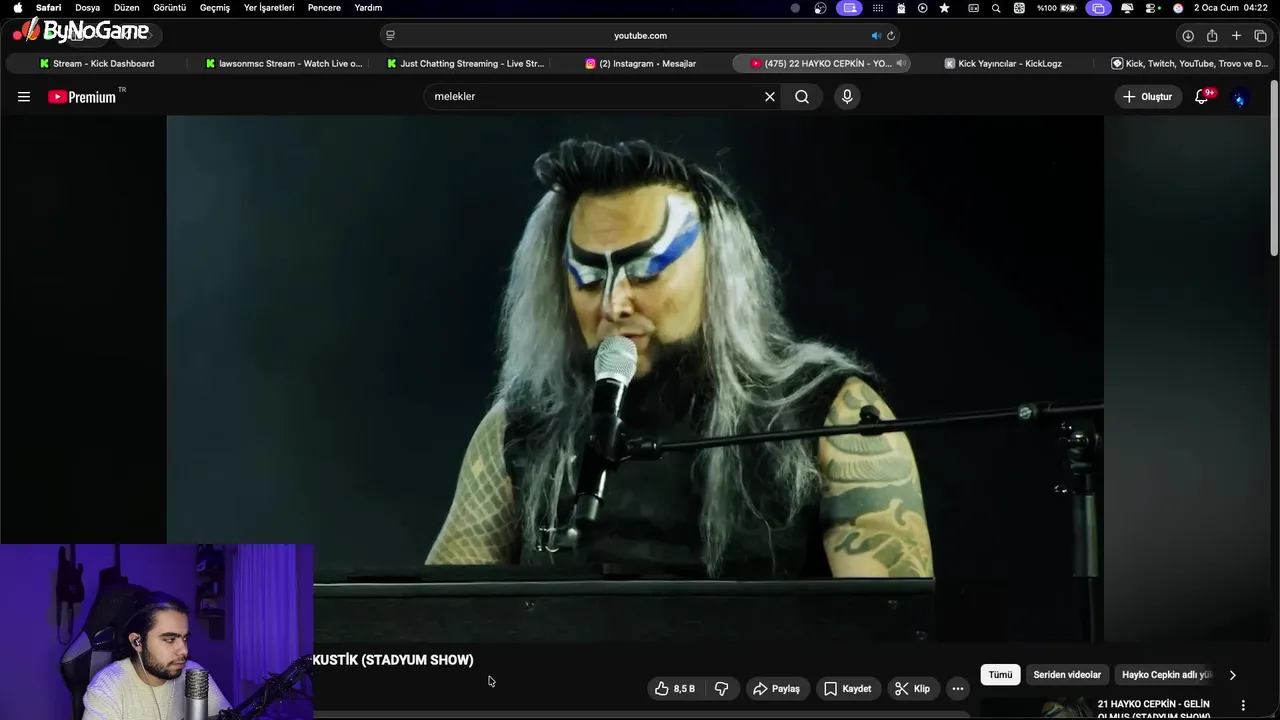Open a new Safari tab

[x=1236, y=36]
